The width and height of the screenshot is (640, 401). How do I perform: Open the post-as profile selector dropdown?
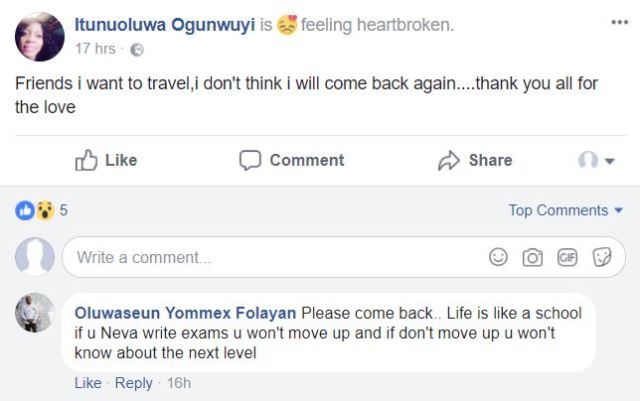[x=597, y=160]
